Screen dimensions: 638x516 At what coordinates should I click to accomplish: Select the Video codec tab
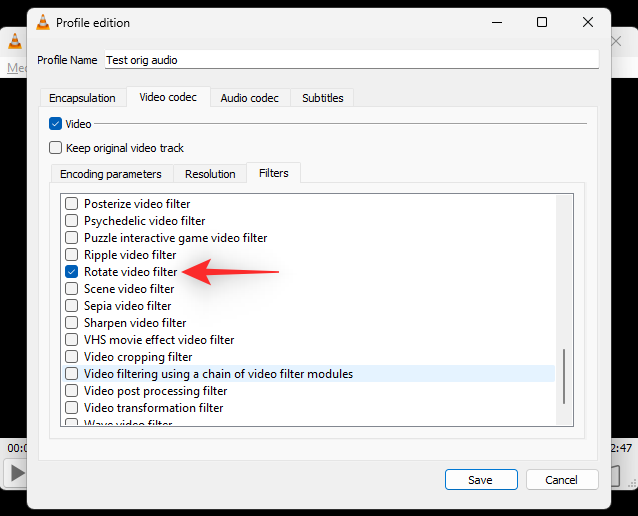point(168,97)
